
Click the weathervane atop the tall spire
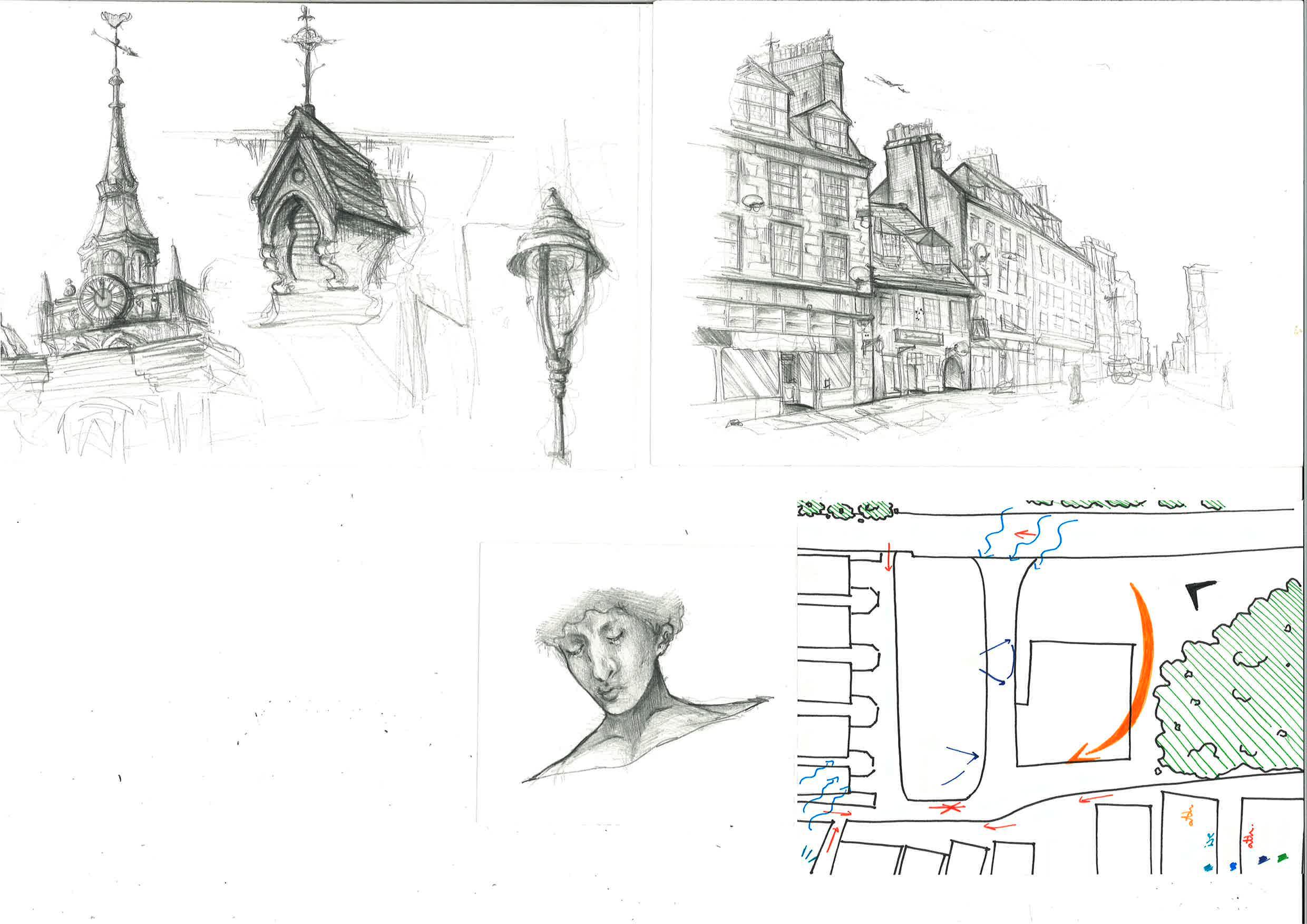116,34
